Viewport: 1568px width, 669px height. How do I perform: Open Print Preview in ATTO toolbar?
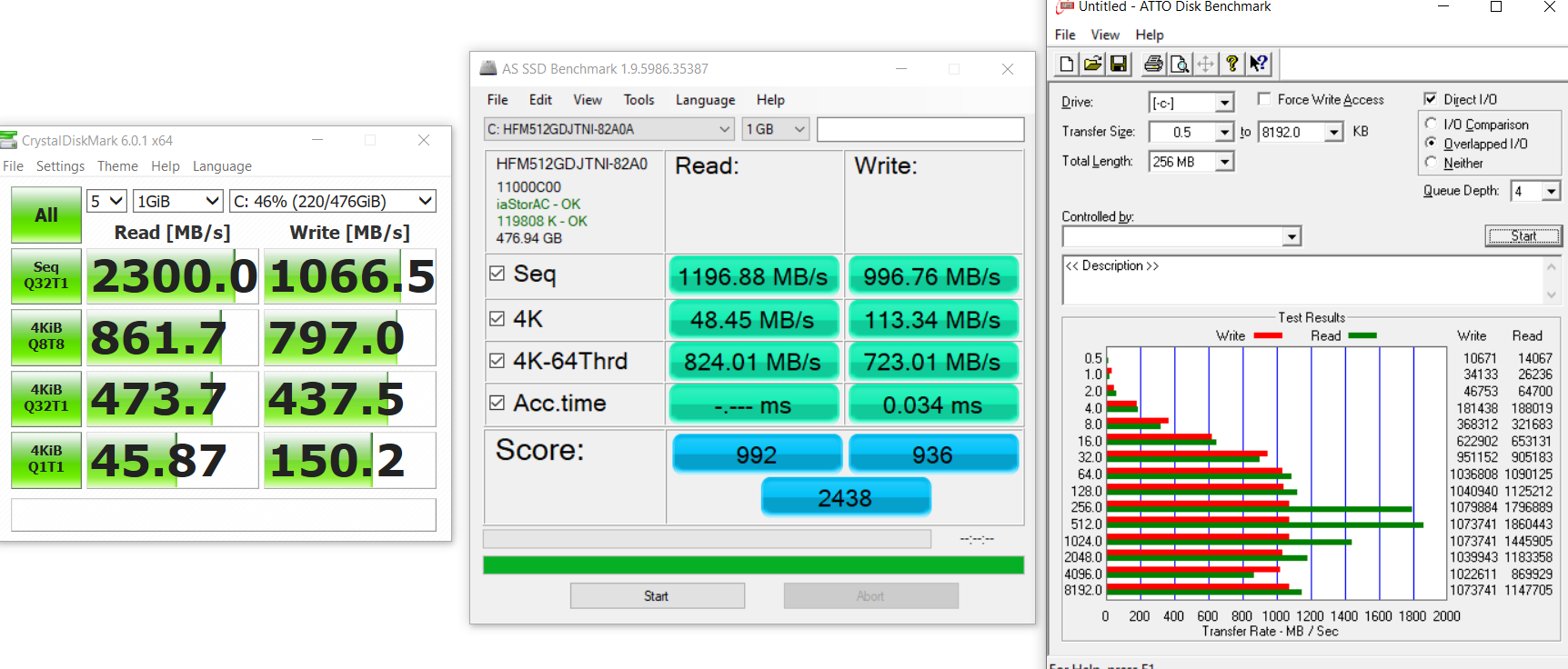[1179, 64]
